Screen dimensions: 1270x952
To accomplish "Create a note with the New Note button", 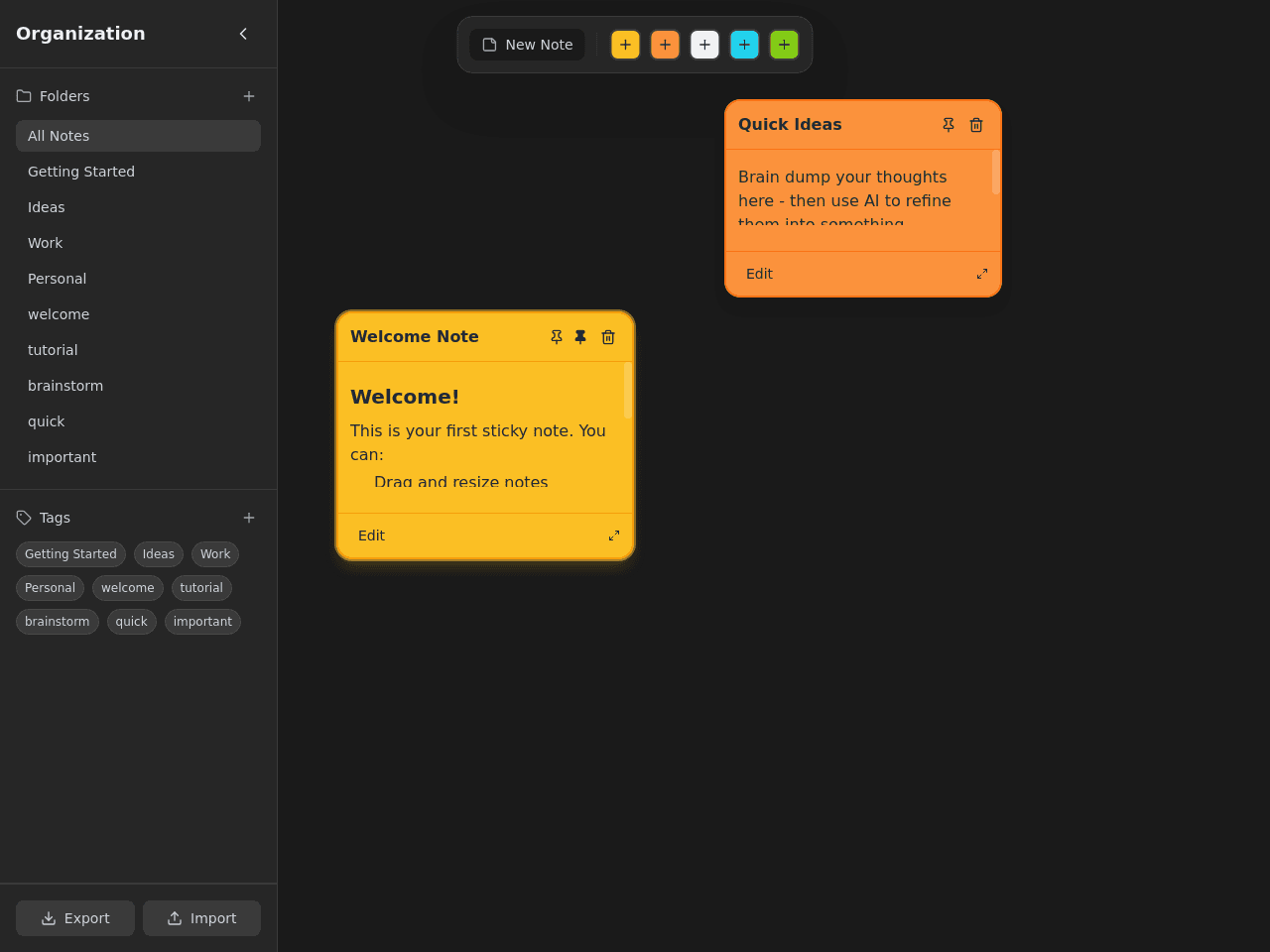I will (x=527, y=45).
